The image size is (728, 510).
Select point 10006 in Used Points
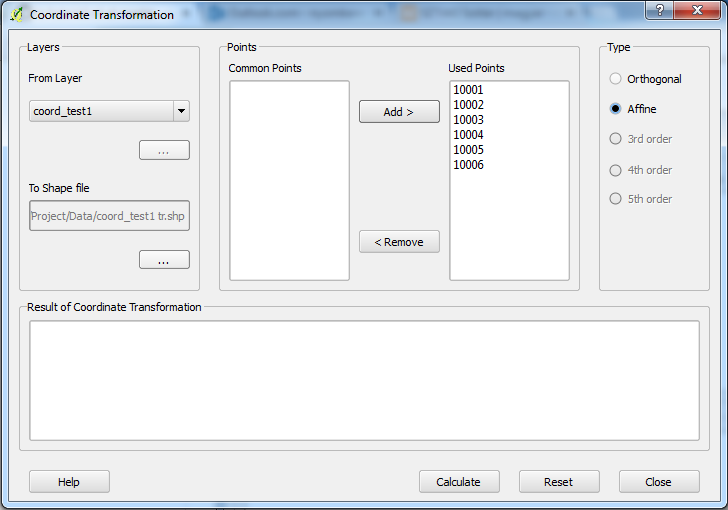pos(469,165)
